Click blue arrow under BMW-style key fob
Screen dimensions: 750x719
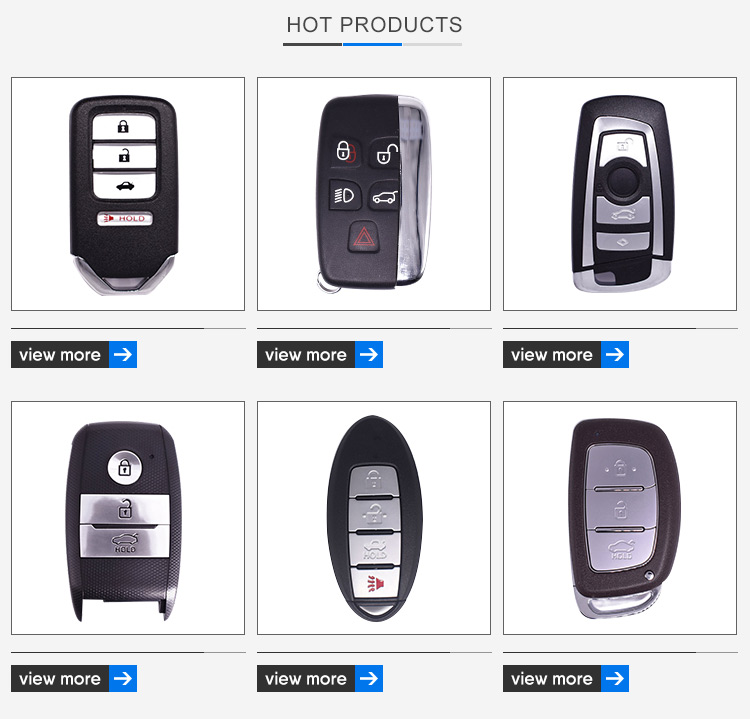pos(615,354)
